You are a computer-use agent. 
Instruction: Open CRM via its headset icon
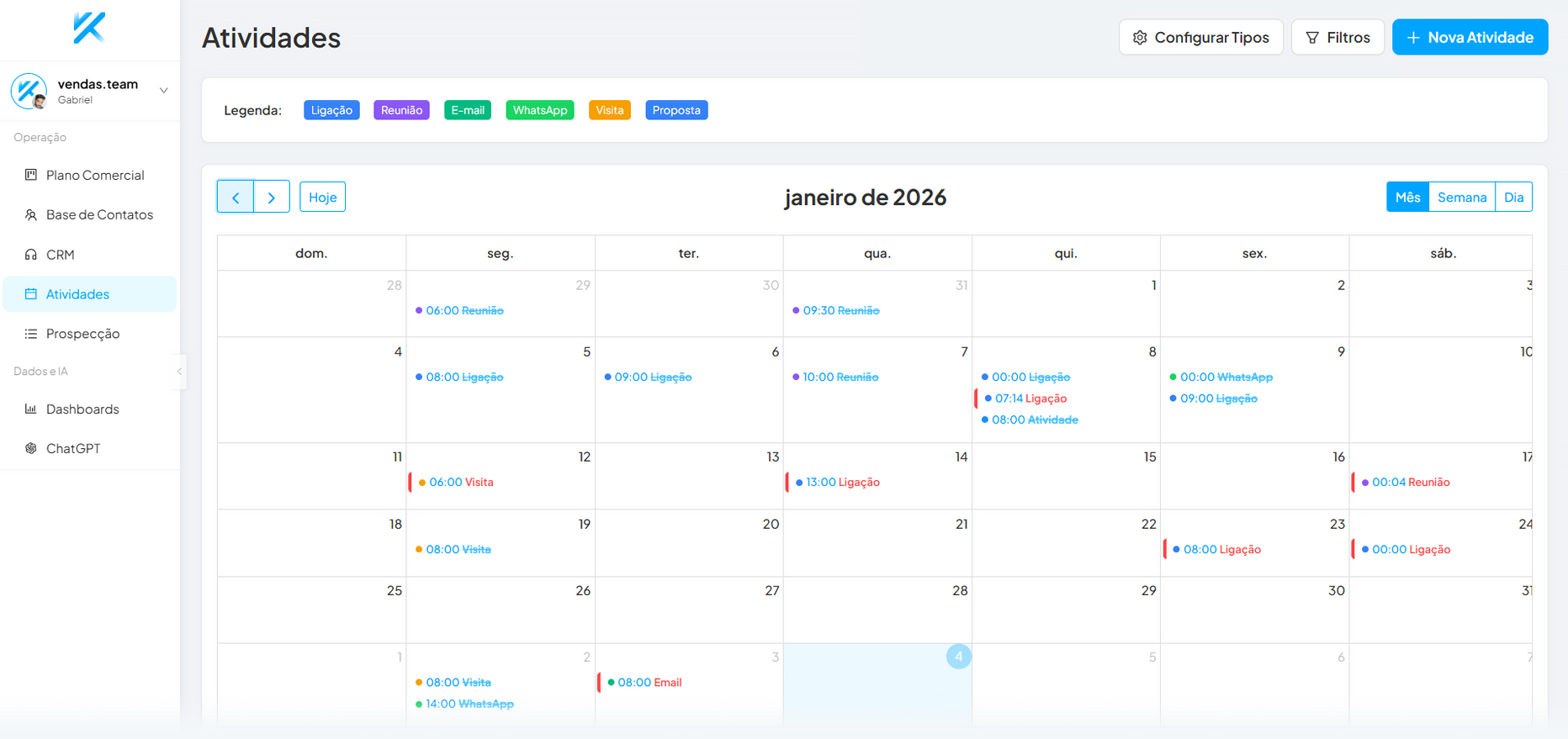31,255
